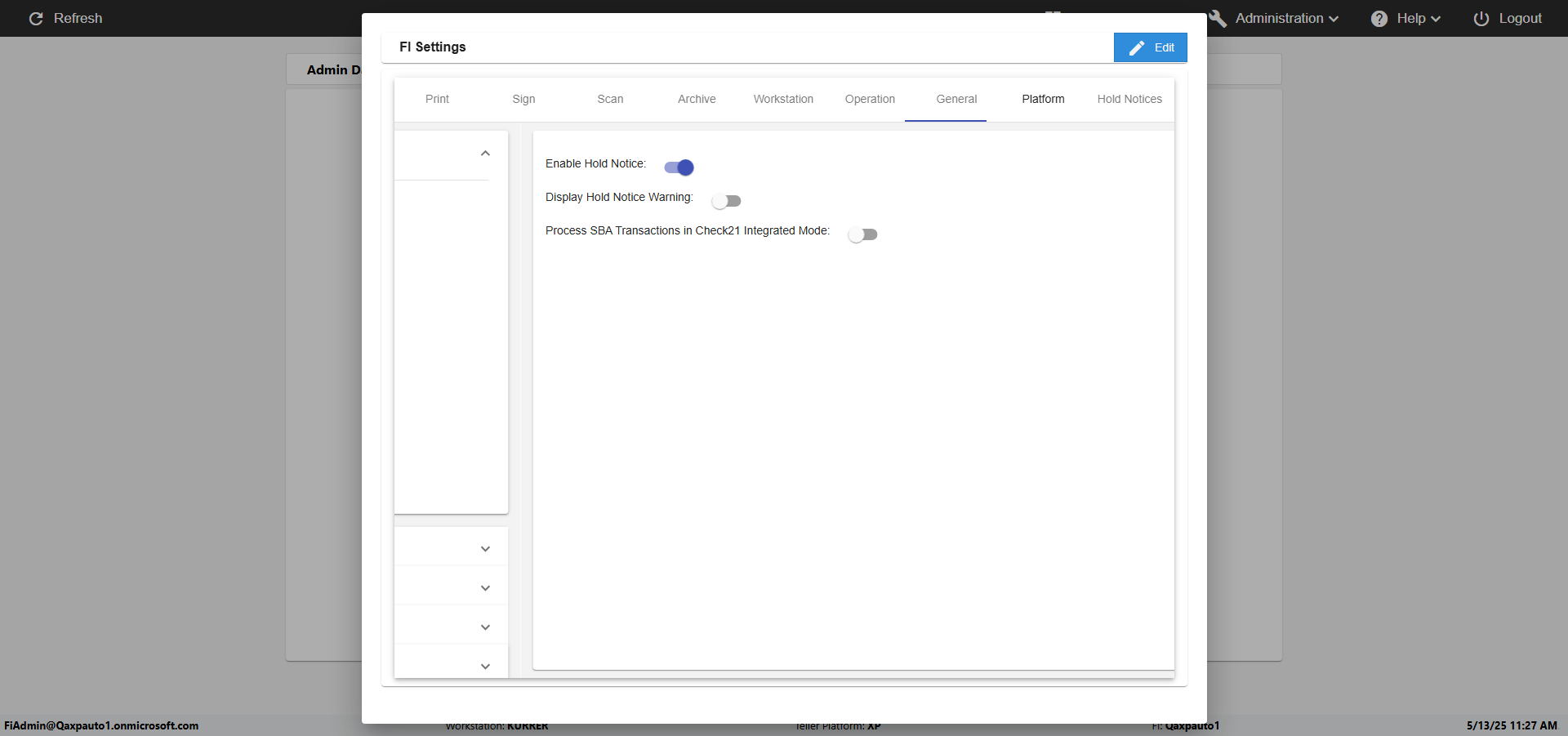Viewport: 1568px width, 736px height.
Task: Expand the bottommost collapsed side panel section
Action: pos(485,667)
